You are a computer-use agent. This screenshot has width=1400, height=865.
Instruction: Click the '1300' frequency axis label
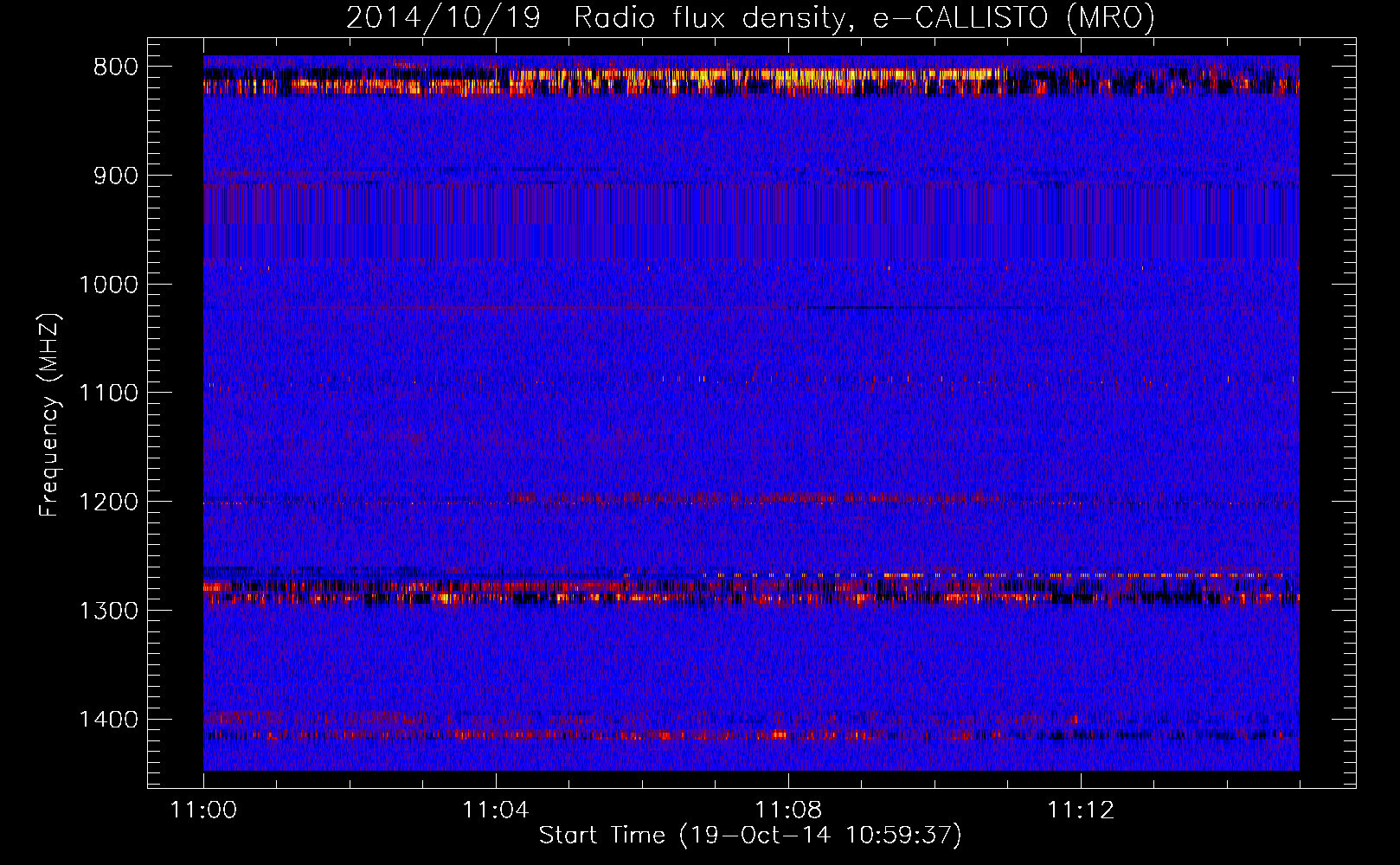[x=108, y=611]
